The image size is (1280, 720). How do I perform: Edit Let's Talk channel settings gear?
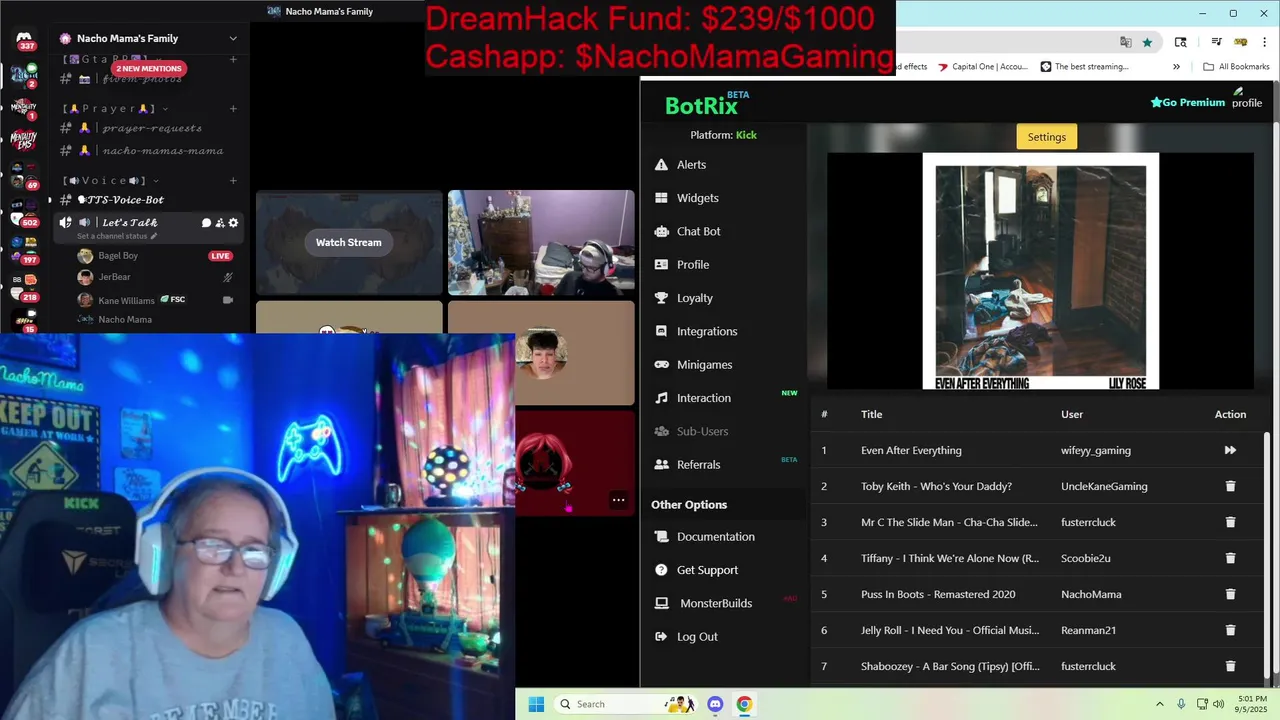[233, 223]
